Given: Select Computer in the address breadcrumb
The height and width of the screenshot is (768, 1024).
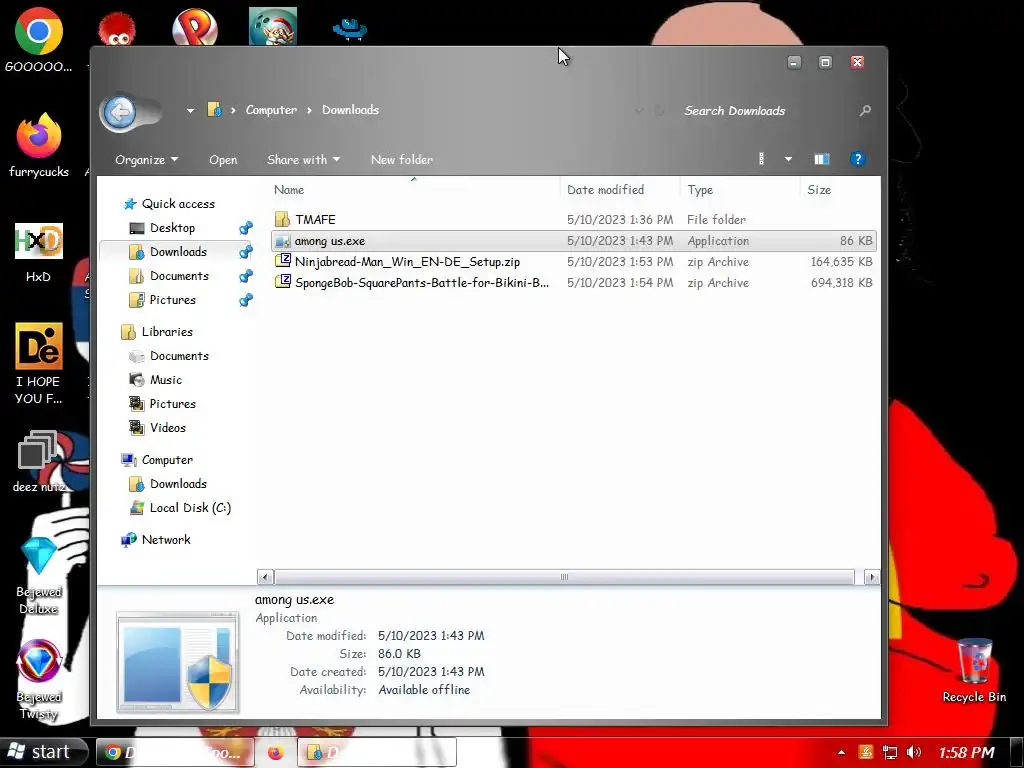Looking at the screenshot, I should click(271, 110).
